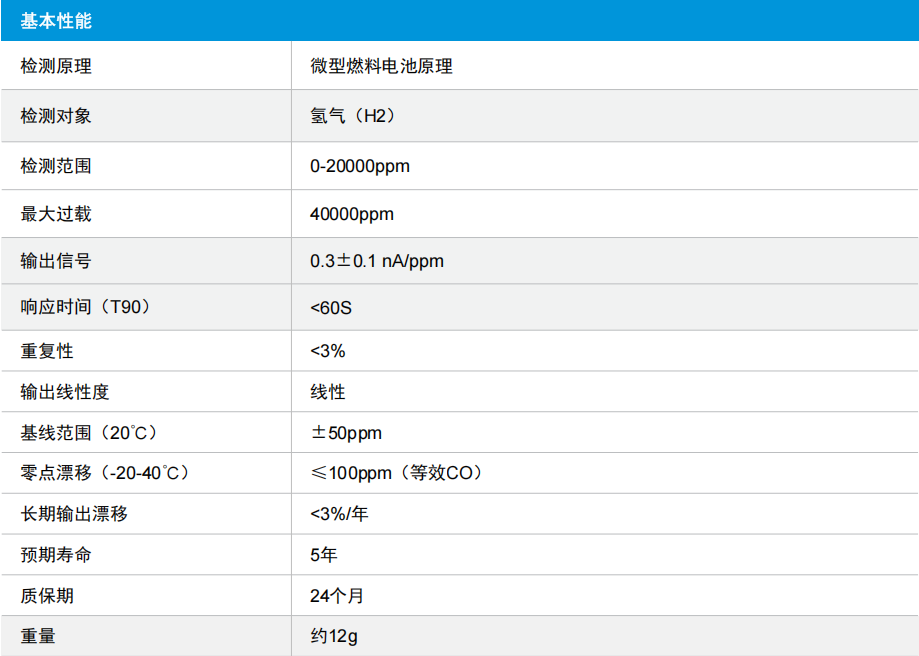
Task: Click the 最大过载 label
Action: (56, 214)
